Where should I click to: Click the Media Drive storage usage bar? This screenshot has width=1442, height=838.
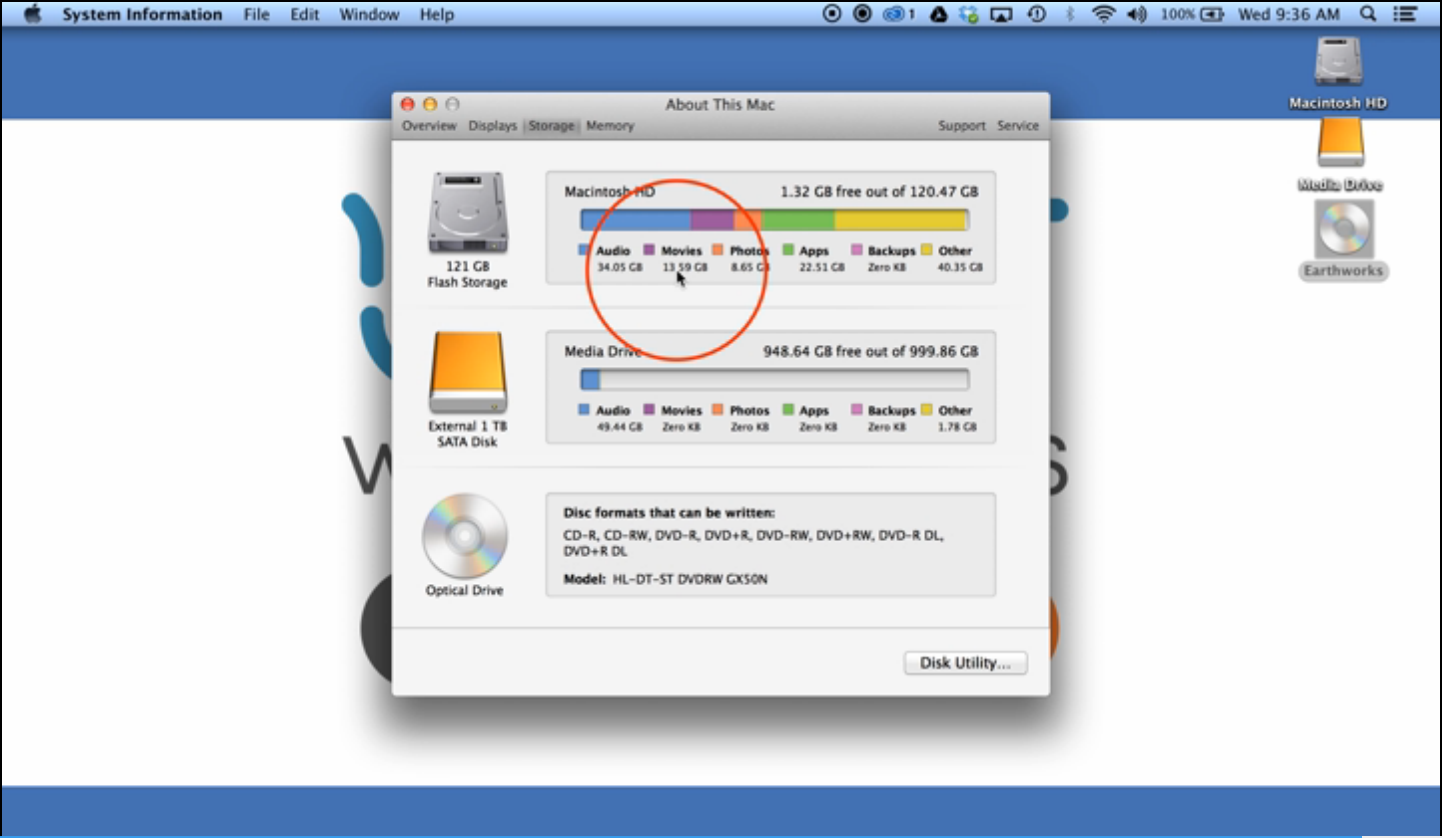pos(774,380)
